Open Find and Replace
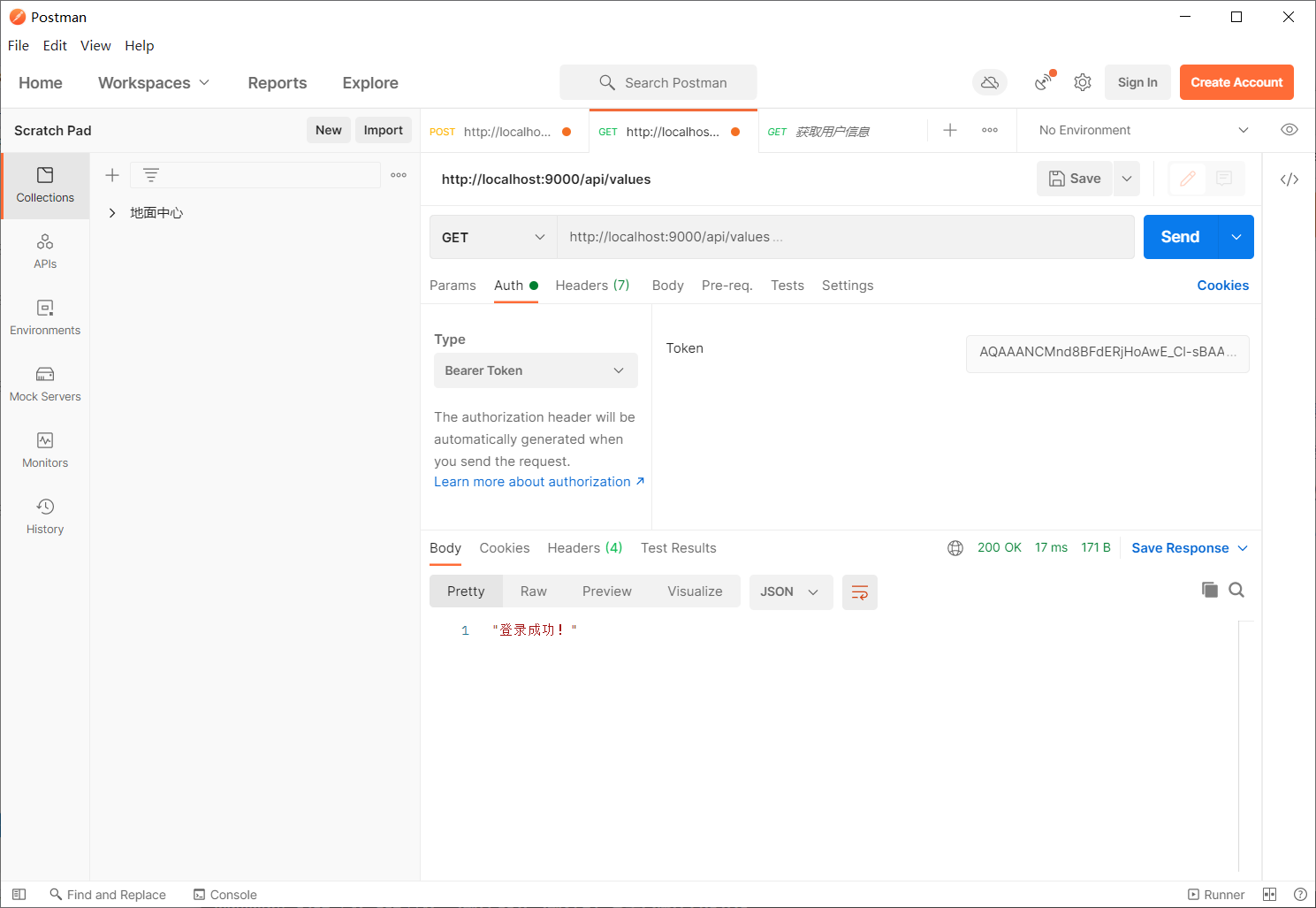Screen dimensions: 1316x908 (108, 895)
